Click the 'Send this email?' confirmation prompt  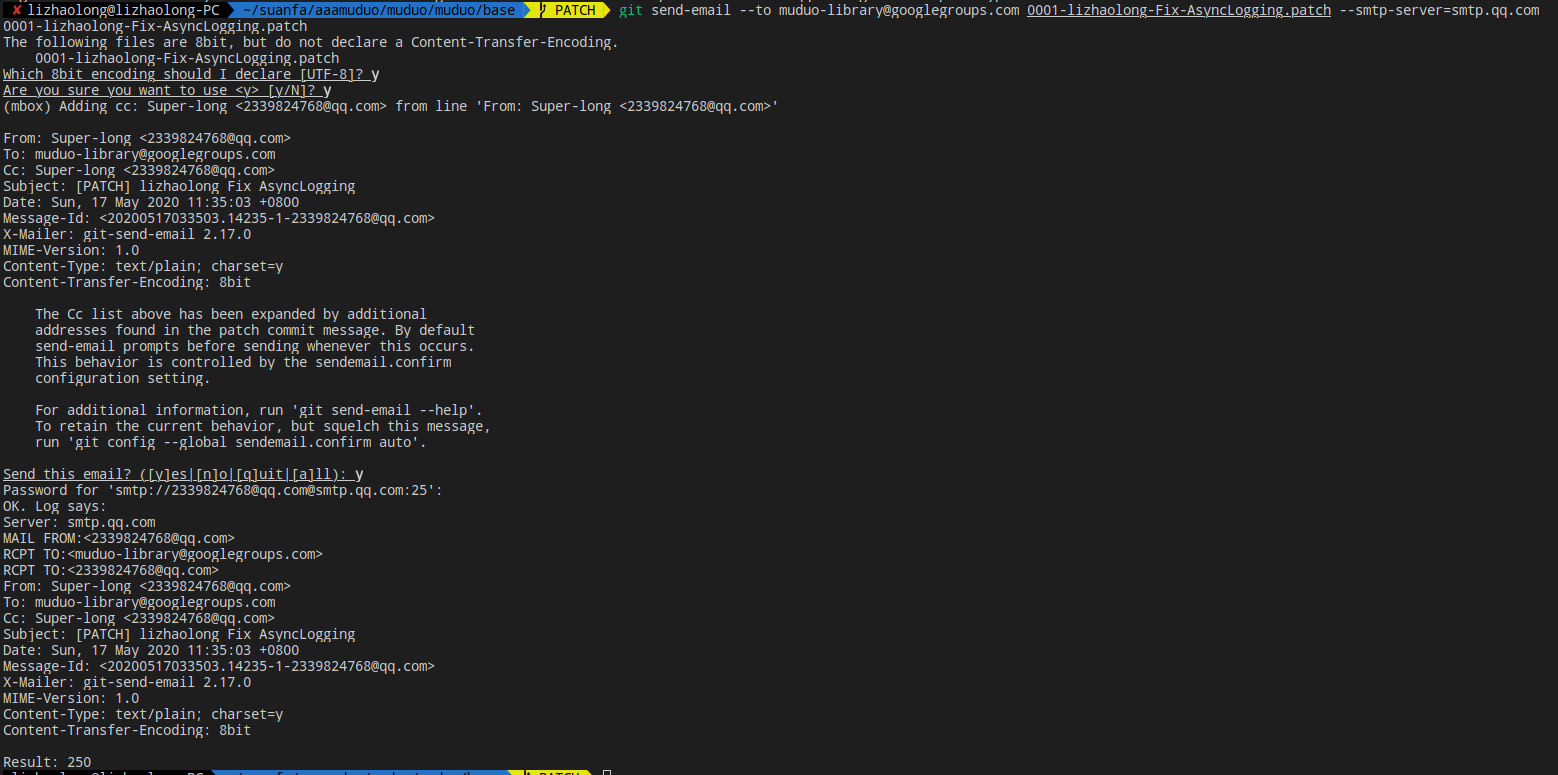183,474
